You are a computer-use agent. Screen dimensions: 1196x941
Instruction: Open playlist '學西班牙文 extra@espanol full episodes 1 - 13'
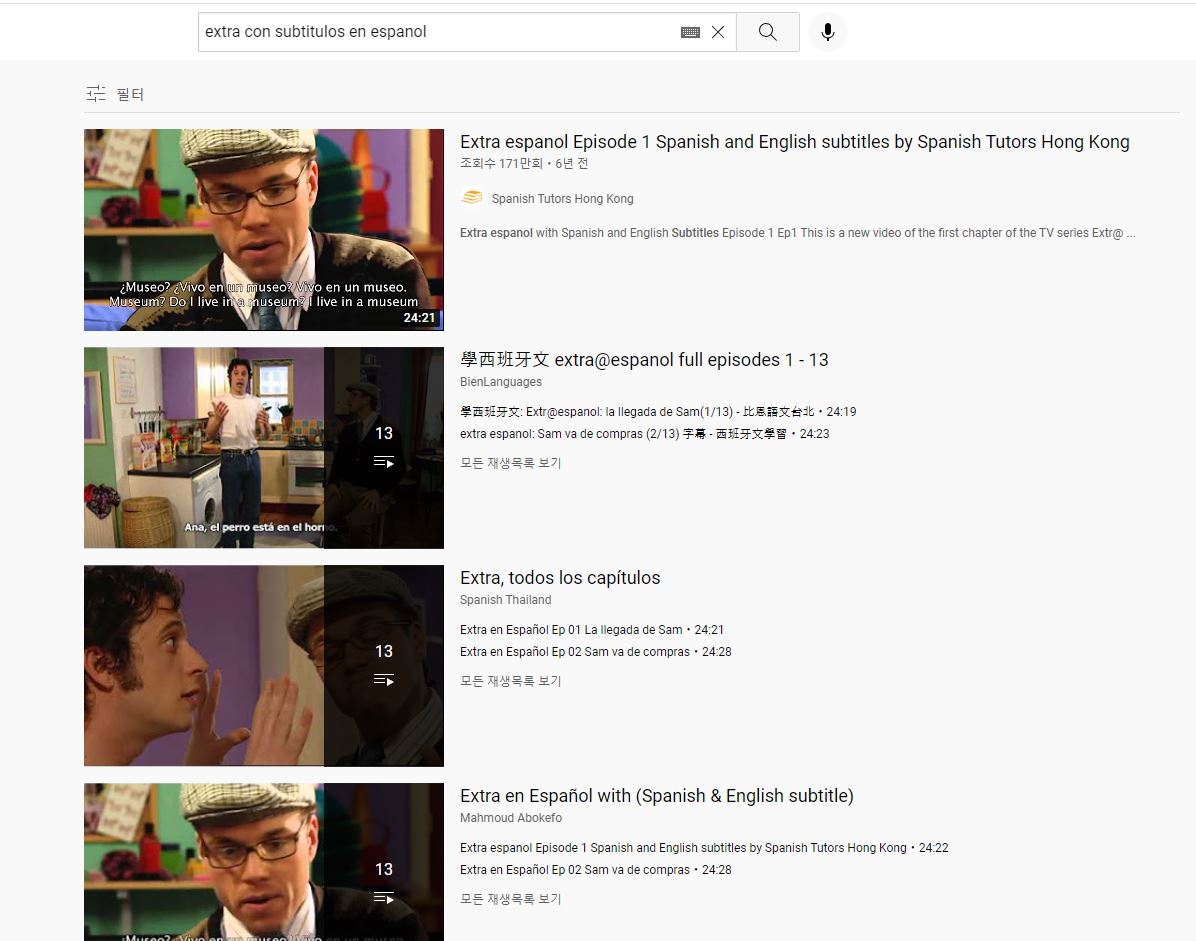coord(644,360)
